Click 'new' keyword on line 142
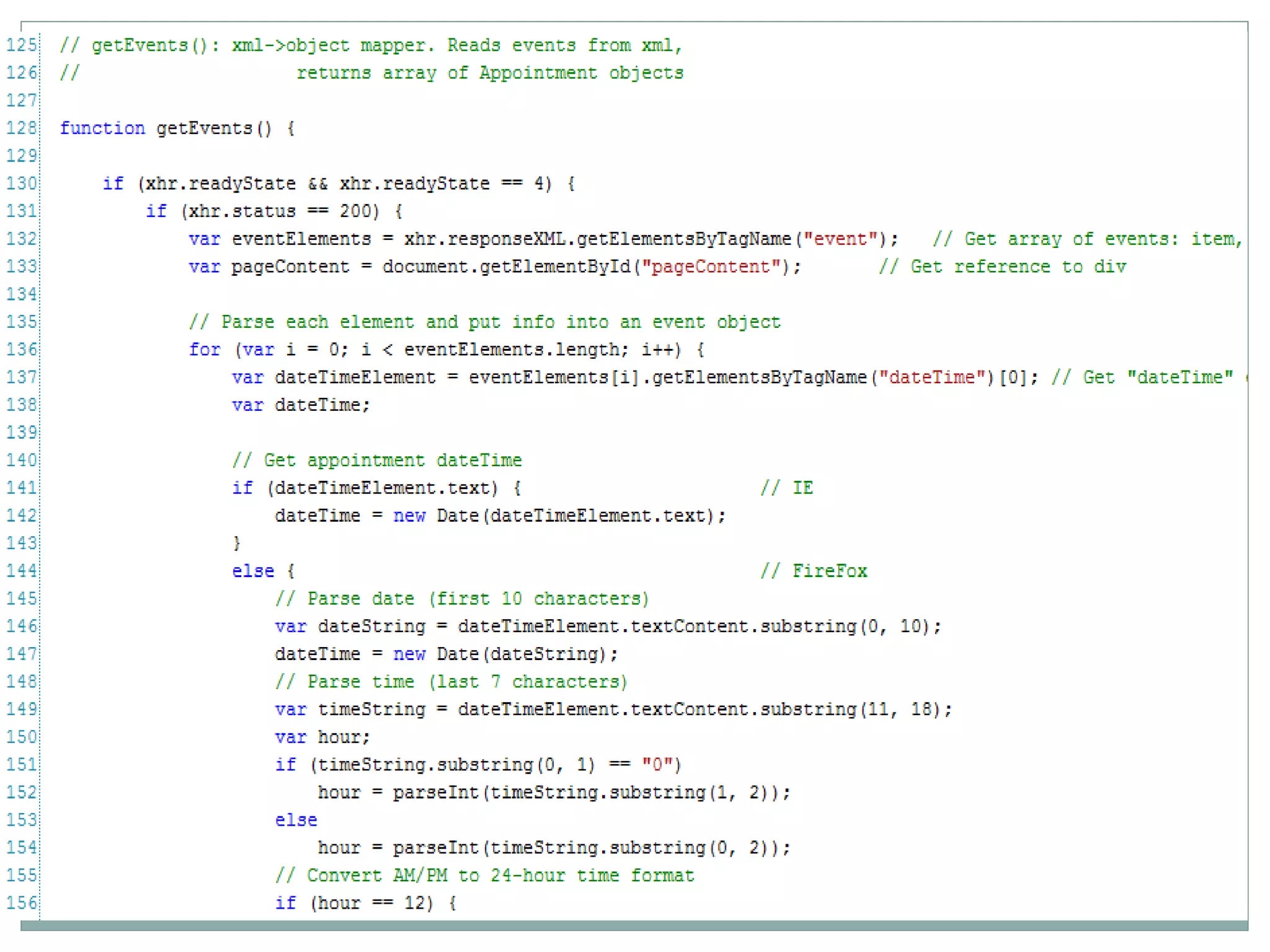Viewport: 1270px width, 952px height. 409,516
